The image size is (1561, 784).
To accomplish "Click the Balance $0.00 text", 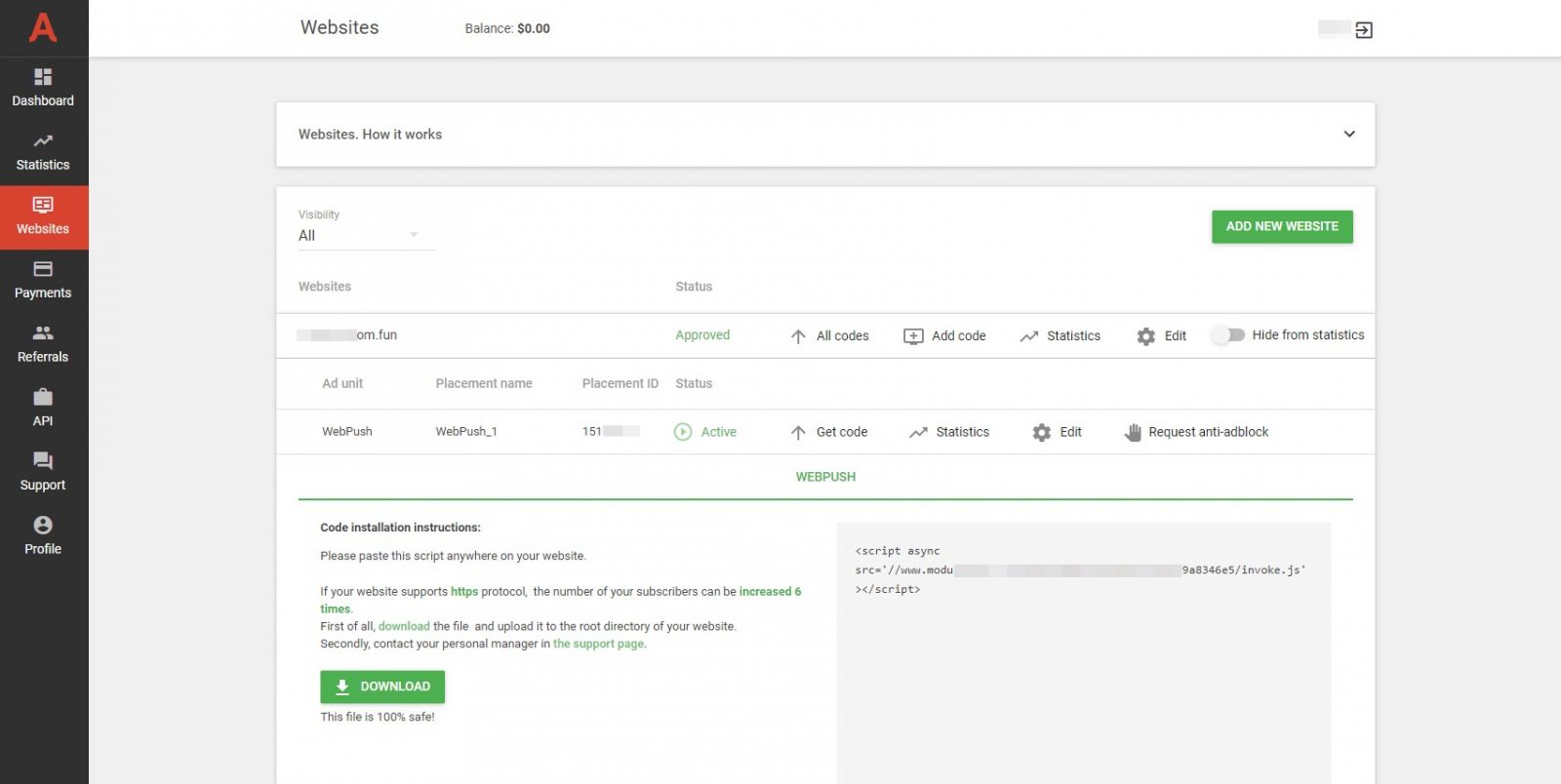I will pos(507,28).
